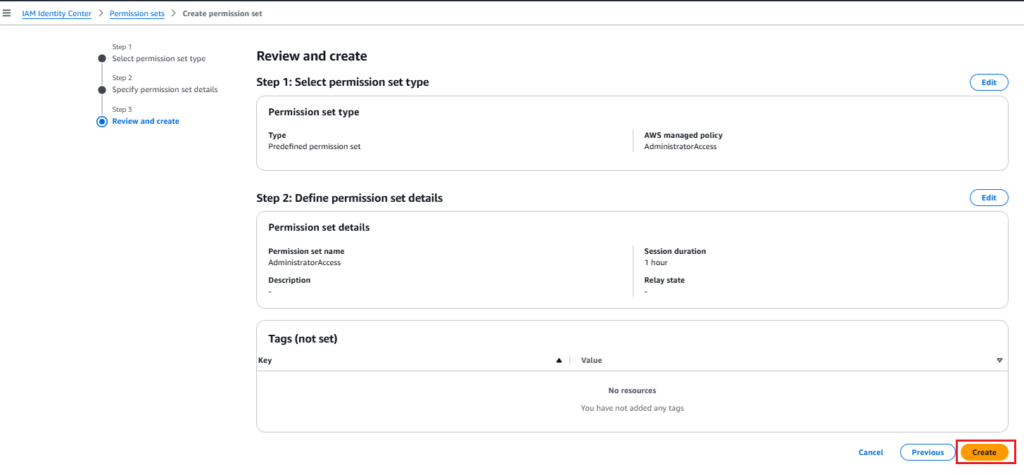Open Permission sets breadcrumb link

point(136,13)
